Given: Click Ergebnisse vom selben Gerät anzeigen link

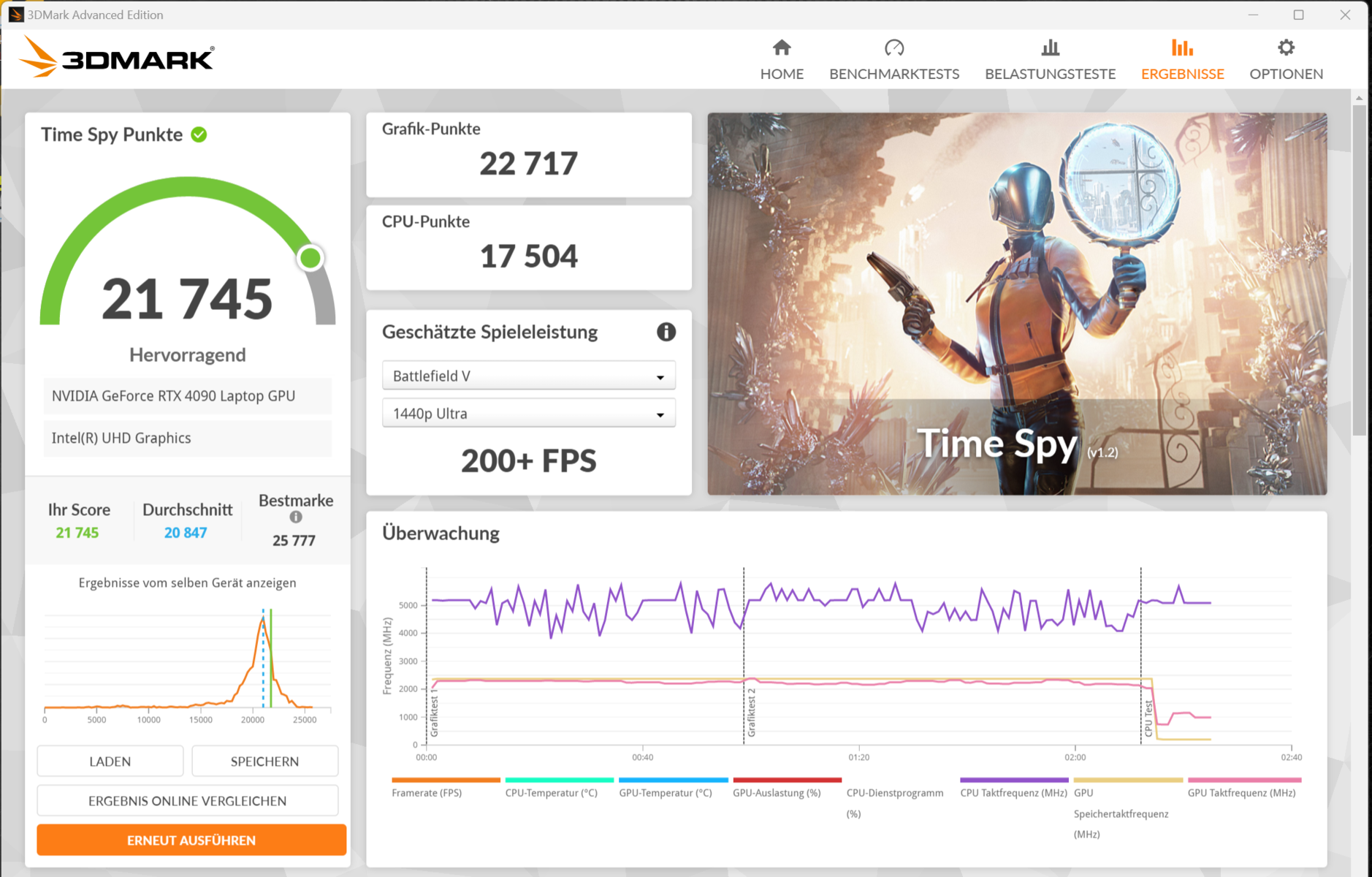Looking at the screenshot, I should pyautogui.click(x=187, y=583).
